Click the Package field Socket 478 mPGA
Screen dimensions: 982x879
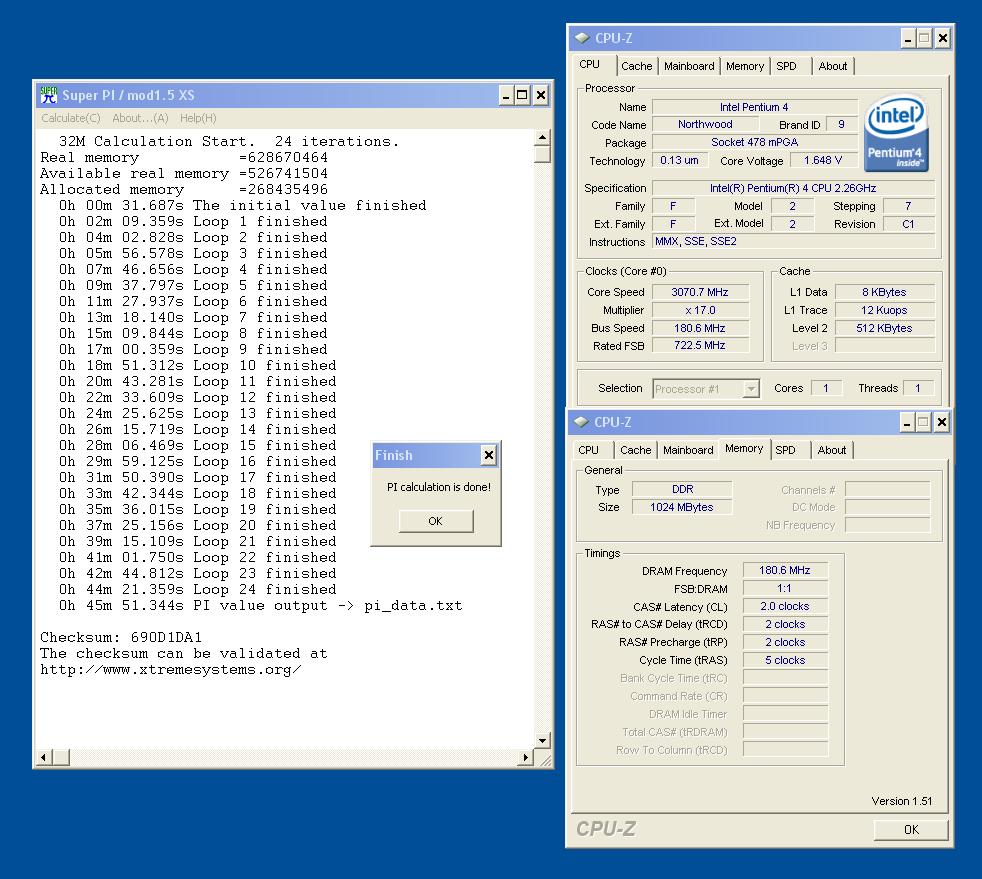pyautogui.click(x=755, y=142)
